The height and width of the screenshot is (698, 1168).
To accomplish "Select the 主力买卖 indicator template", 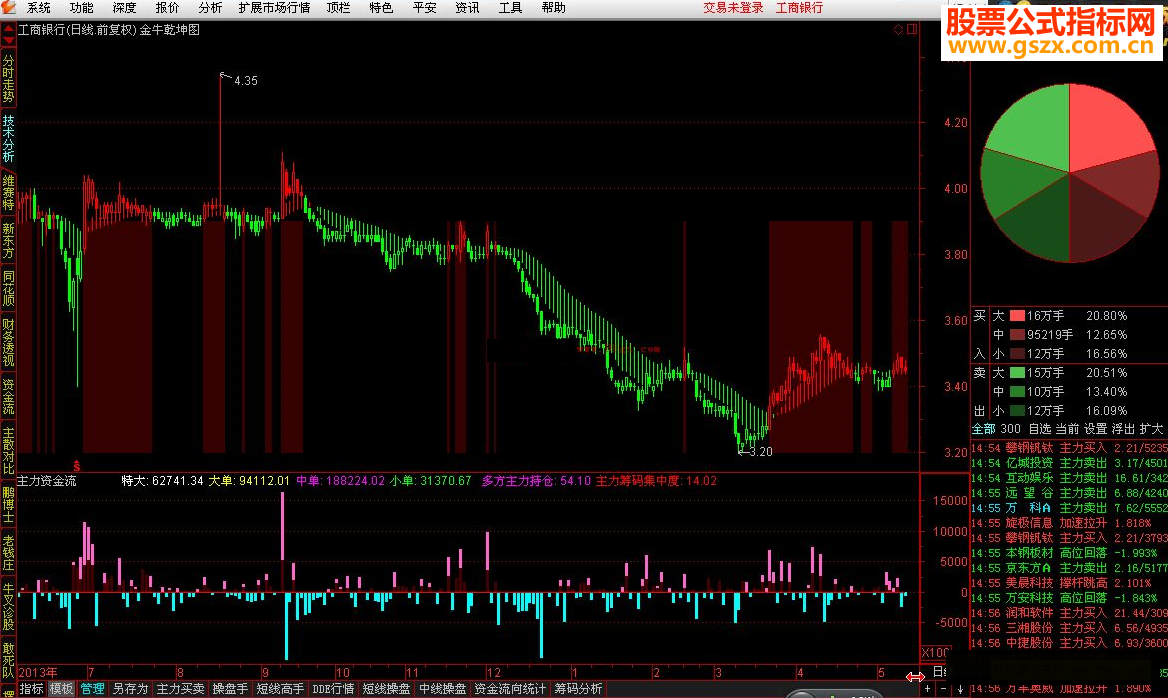I will pyautogui.click(x=180, y=689).
